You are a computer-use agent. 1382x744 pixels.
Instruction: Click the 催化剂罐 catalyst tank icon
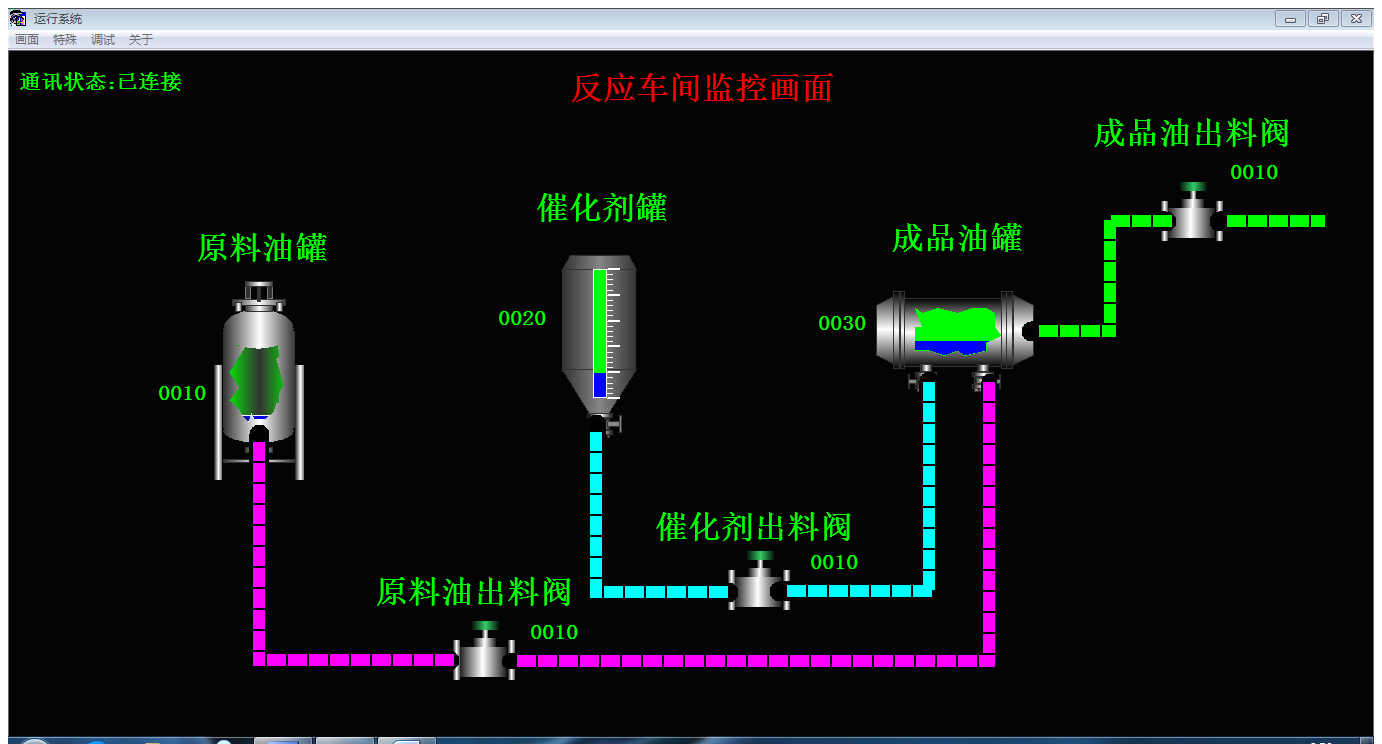click(x=598, y=335)
